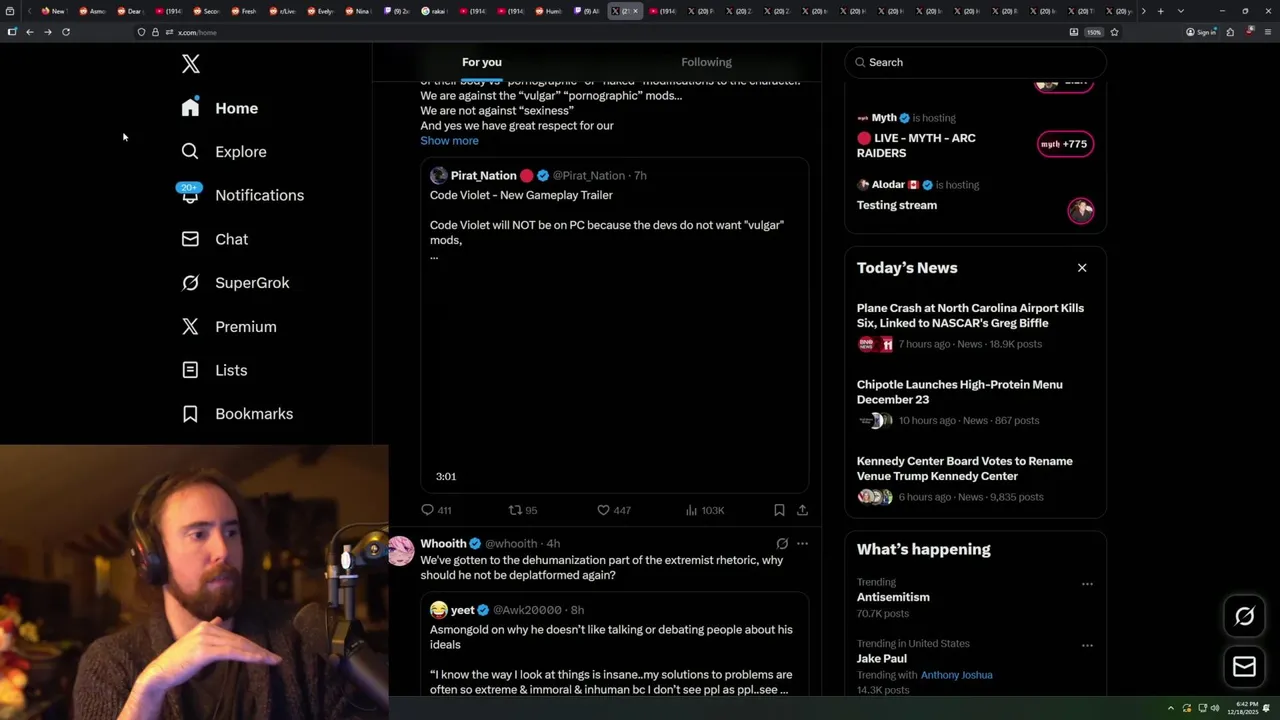
Task: Close the Today's News panel
Action: tap(1082, 268)
